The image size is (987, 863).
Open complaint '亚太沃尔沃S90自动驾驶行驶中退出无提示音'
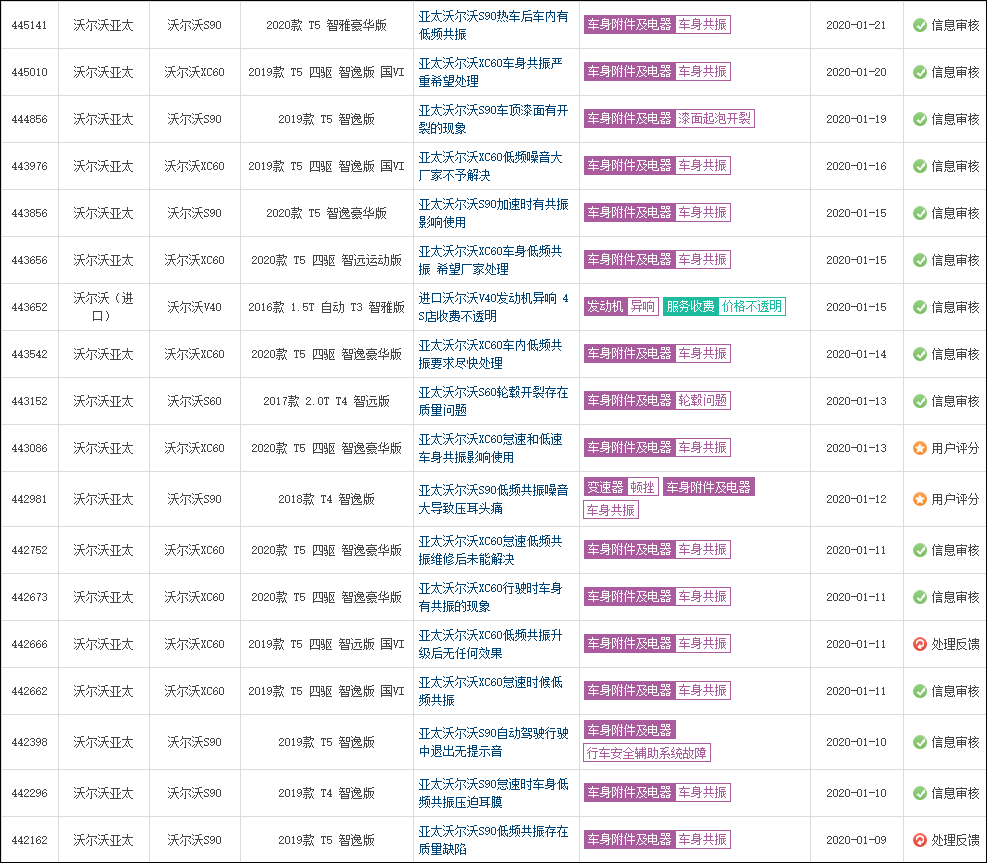[x=494, y=742]
